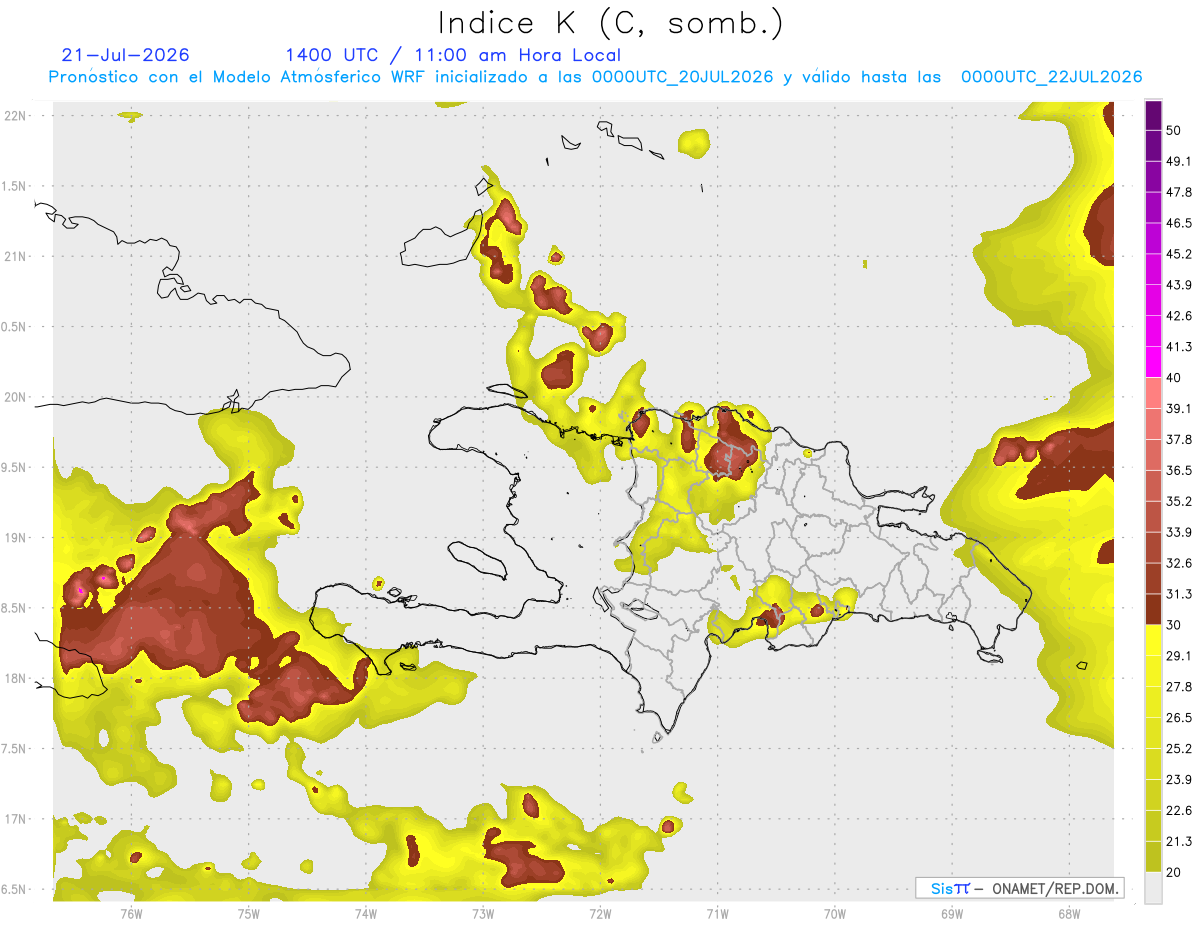The image size is (1200, 927).
Task: Click the legend value "33.9"
Action: pyautogui.click(x=1178, y=532)
